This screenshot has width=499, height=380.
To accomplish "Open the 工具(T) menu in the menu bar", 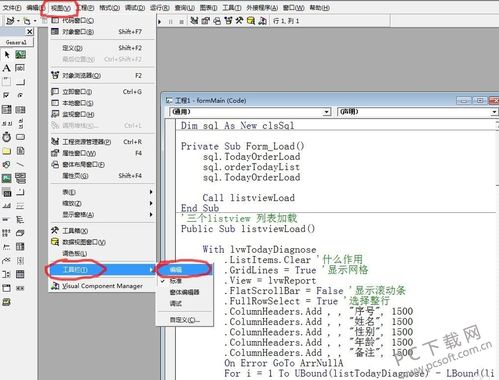I will click(x=232, y=7).
